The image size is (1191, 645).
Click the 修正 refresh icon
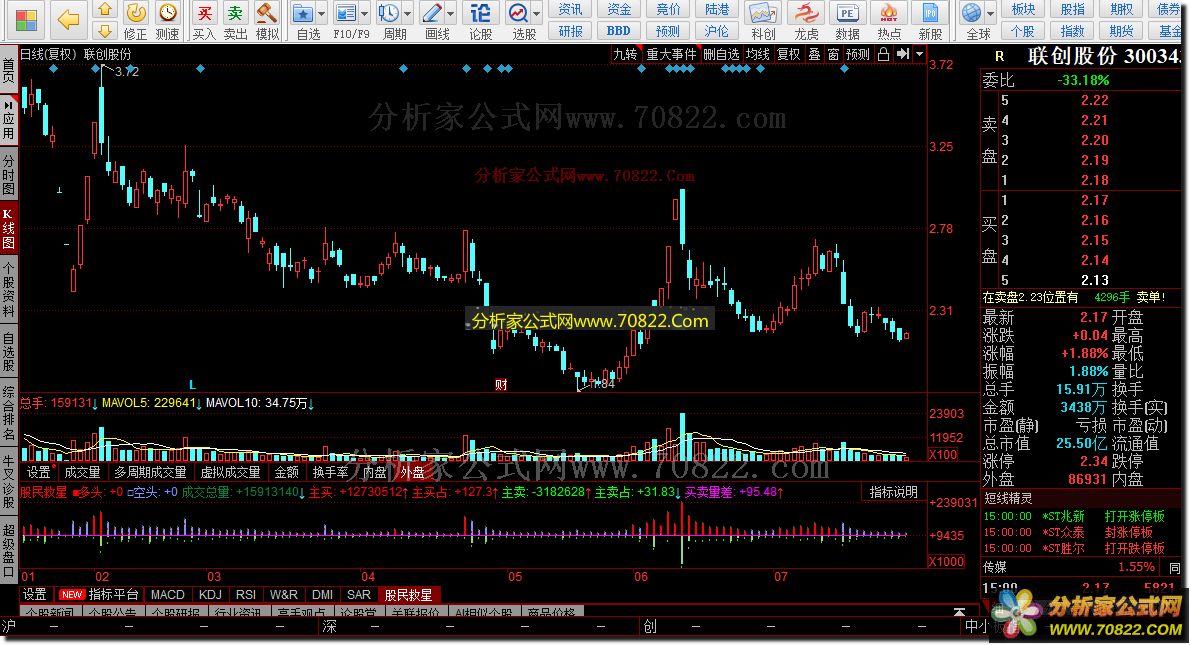tap(135, 13)
